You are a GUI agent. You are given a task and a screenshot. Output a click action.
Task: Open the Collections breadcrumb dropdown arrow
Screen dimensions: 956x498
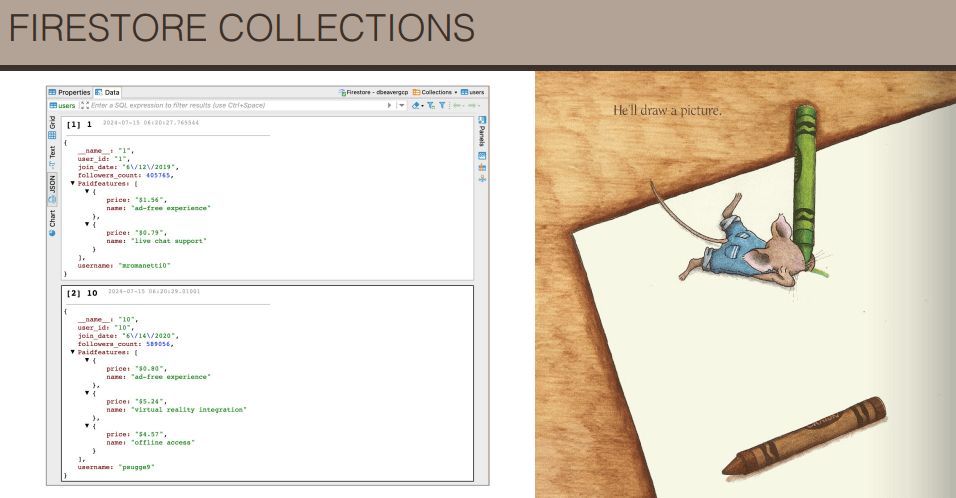coord(456,93)
